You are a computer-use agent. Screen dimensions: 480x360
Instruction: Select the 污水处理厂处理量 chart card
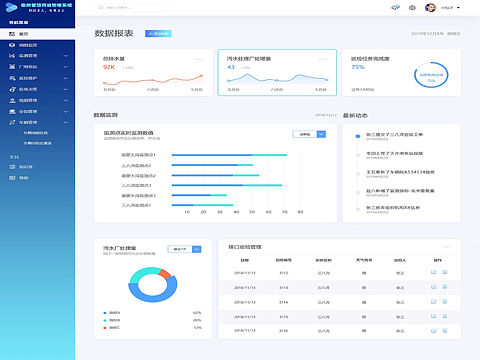[277, 72]
